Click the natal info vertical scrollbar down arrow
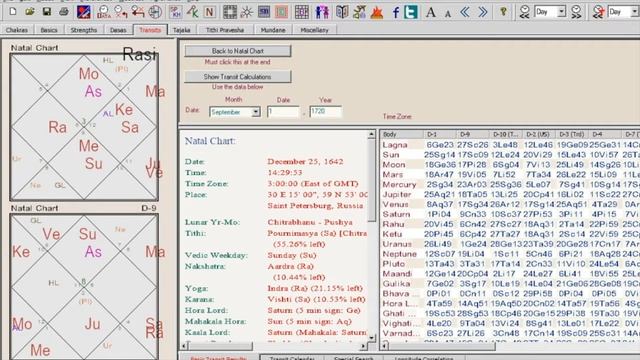 (x=371, y=338)
